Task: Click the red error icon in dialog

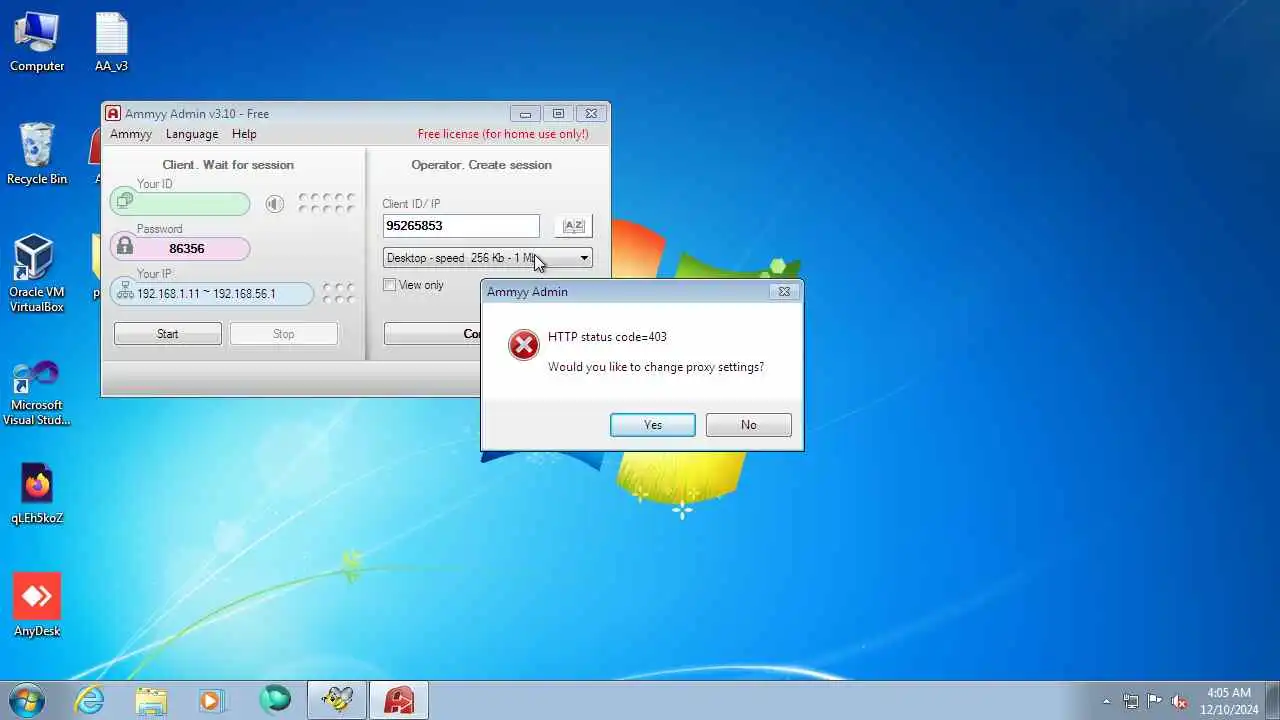Action: pos(523,345)
